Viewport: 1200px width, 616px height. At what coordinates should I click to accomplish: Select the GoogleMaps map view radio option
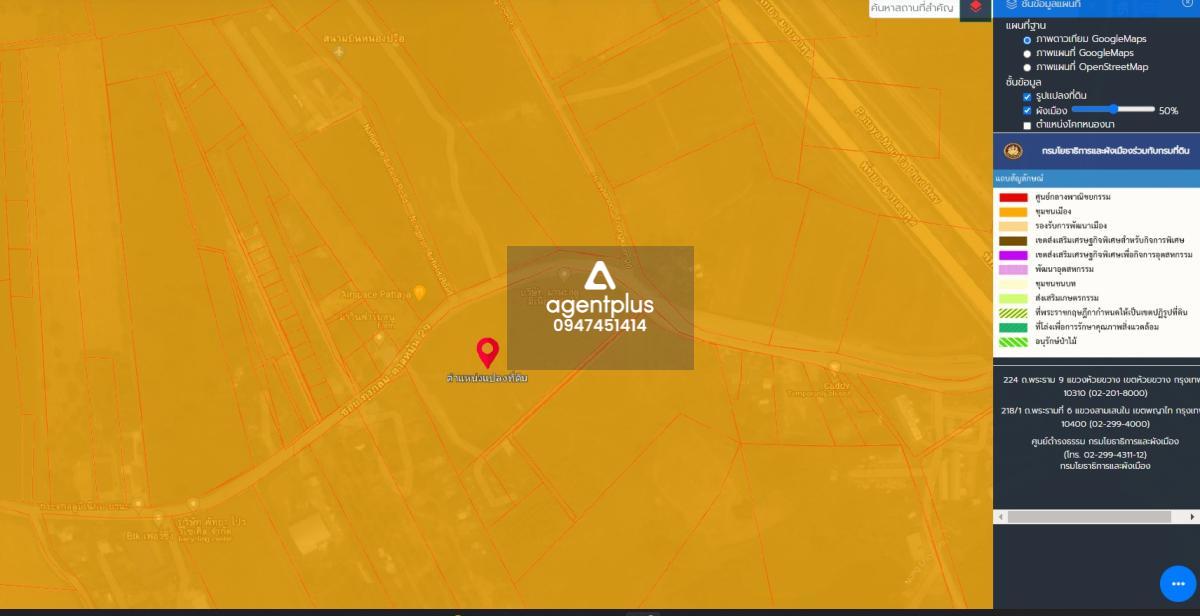pos(1027,53)
